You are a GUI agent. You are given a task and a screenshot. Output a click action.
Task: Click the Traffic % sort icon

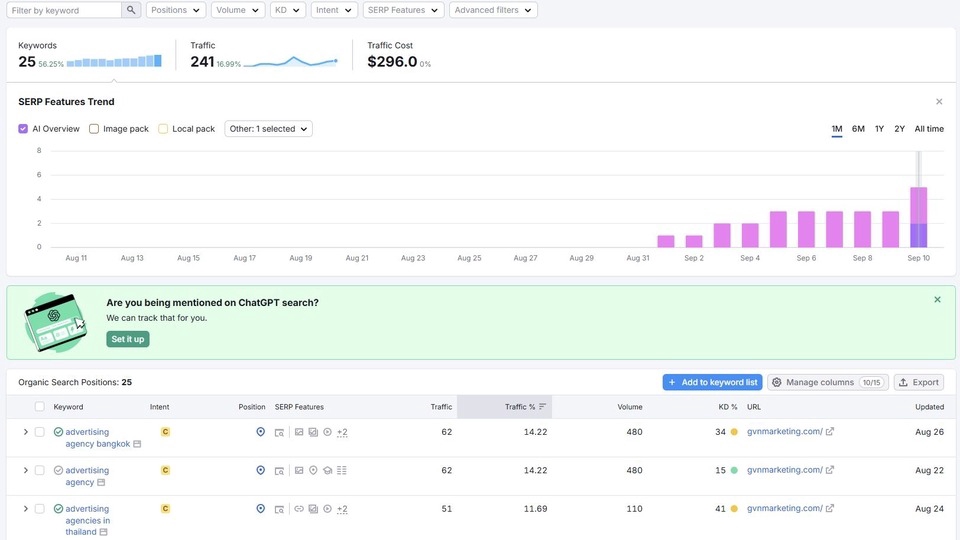click(542, 407)
